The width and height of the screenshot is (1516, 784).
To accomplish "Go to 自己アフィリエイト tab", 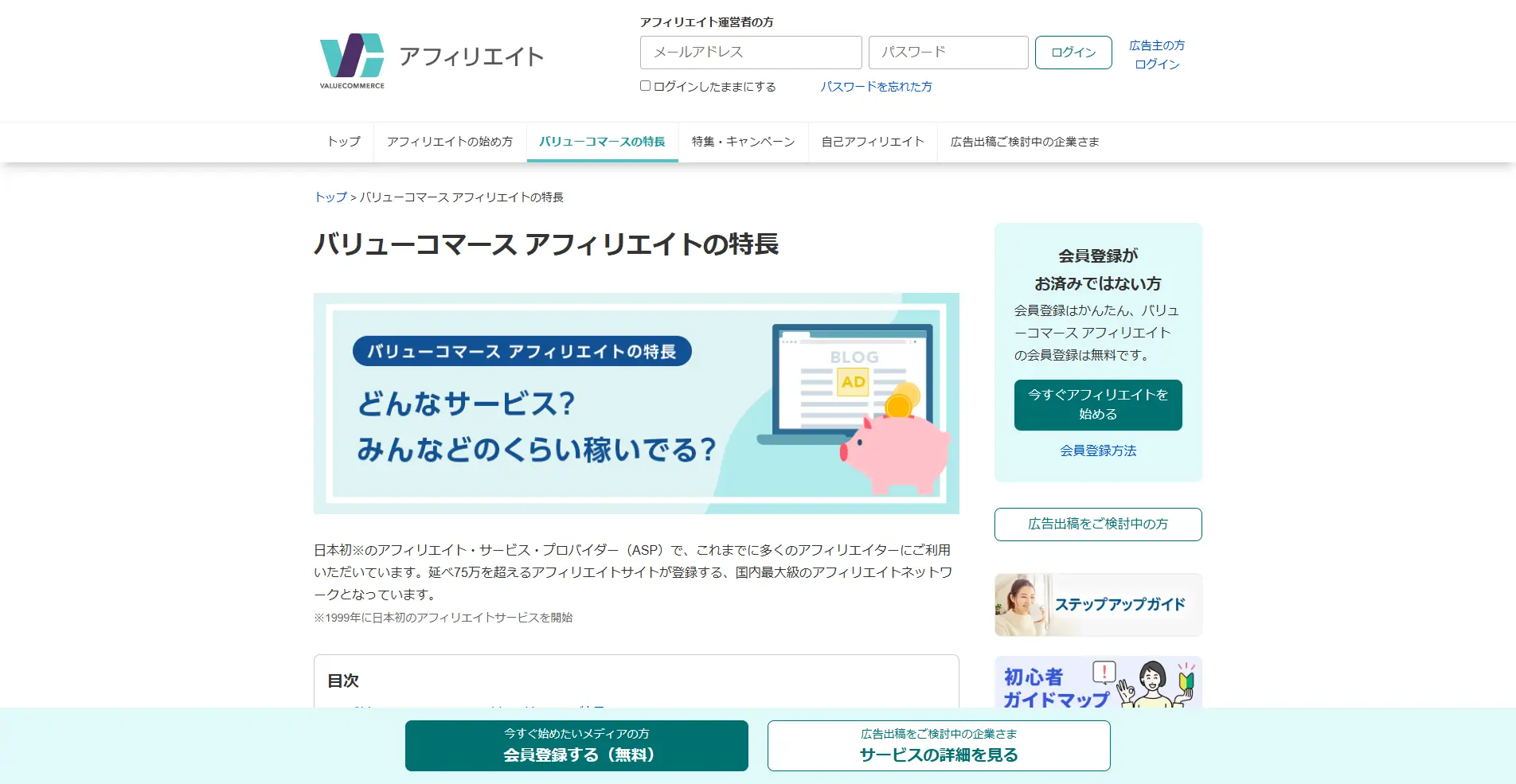I will (873, 142).
